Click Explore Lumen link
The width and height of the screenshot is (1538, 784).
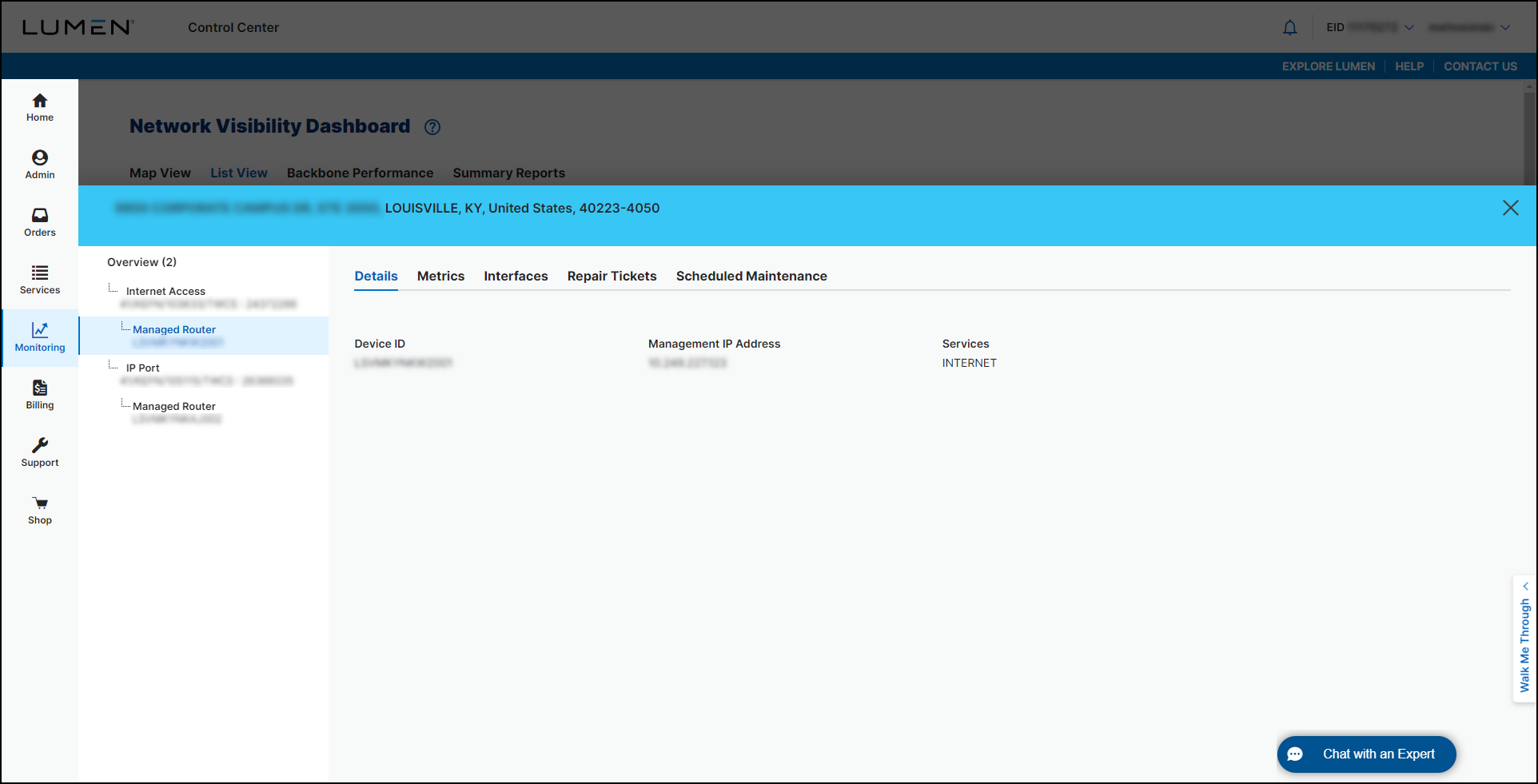1329,66
